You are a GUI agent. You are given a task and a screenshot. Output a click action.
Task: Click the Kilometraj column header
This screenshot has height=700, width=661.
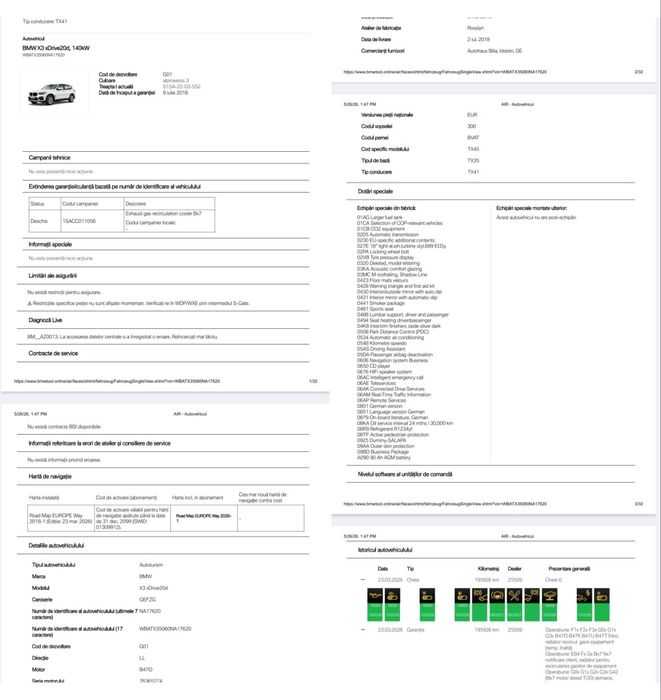coord(488,569)
